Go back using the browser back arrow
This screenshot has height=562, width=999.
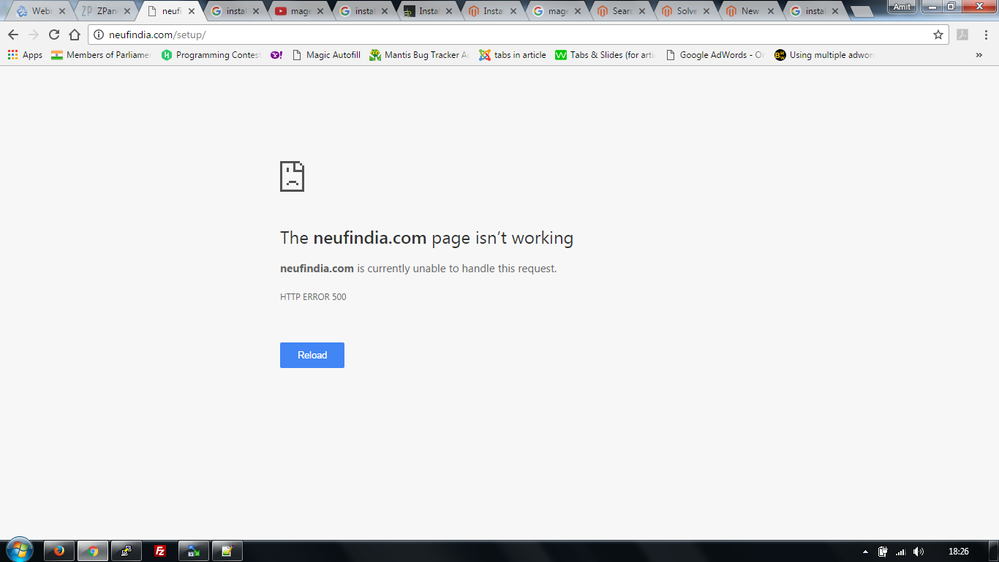pos(13,35)
